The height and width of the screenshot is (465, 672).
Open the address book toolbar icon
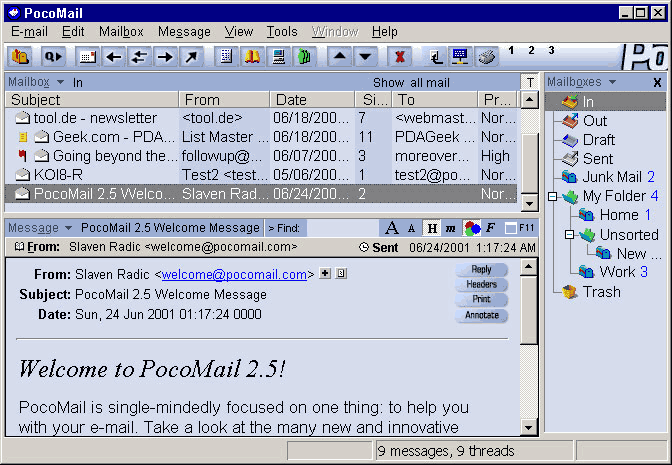click(x=253, y=56)
